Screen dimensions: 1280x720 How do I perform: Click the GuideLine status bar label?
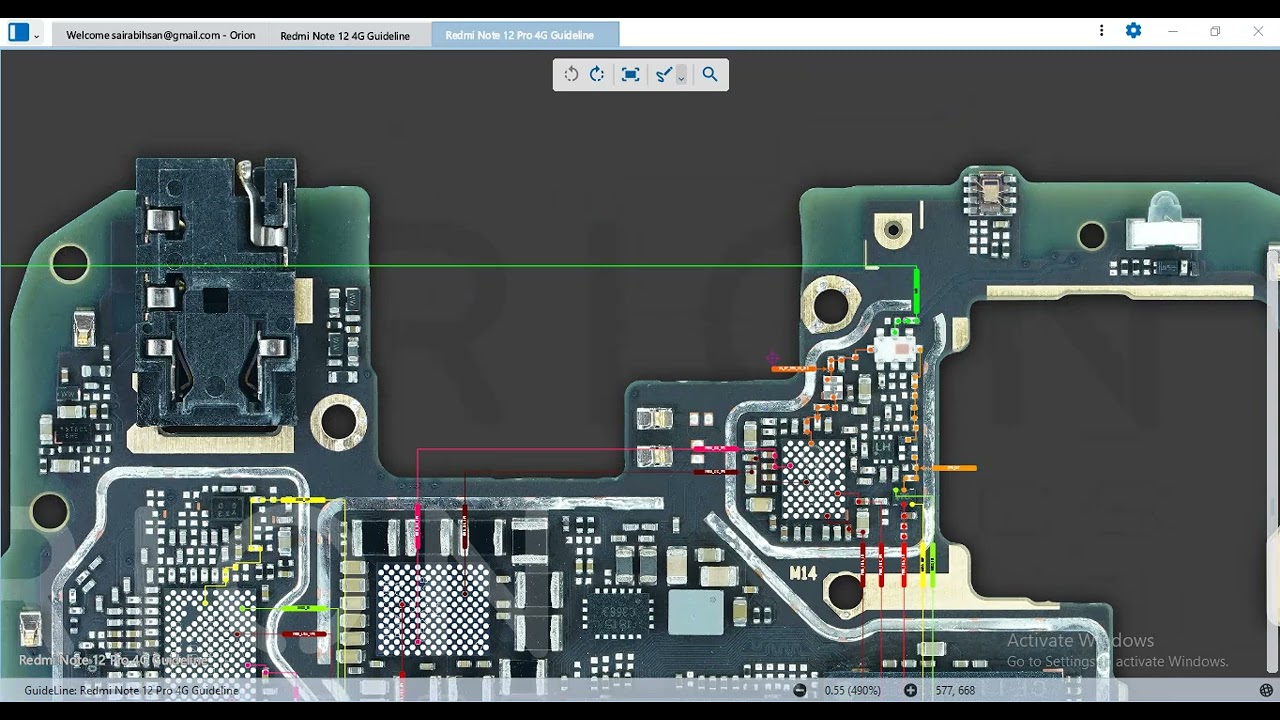(x=131, y=691)
